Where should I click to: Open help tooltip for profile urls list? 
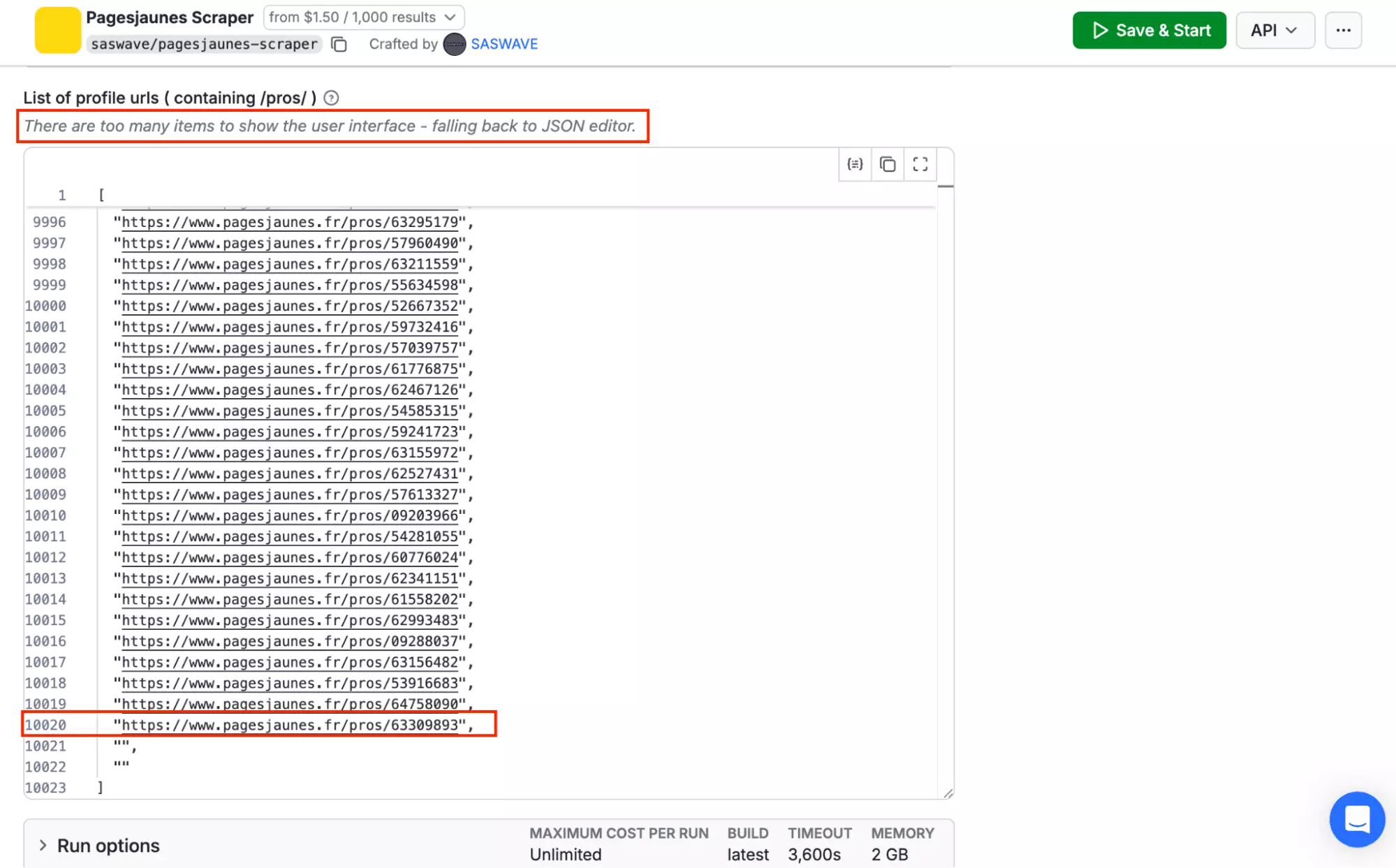pos(332,98)
